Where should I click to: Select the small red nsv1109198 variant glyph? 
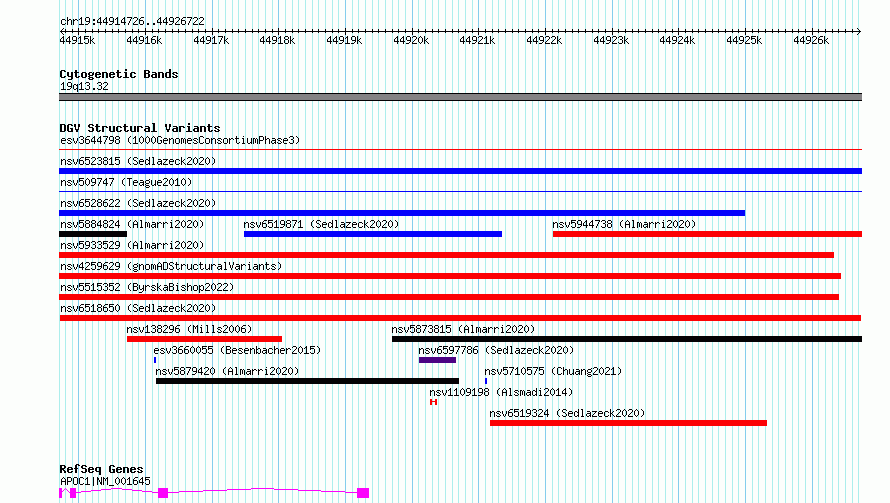pos(434,402)
